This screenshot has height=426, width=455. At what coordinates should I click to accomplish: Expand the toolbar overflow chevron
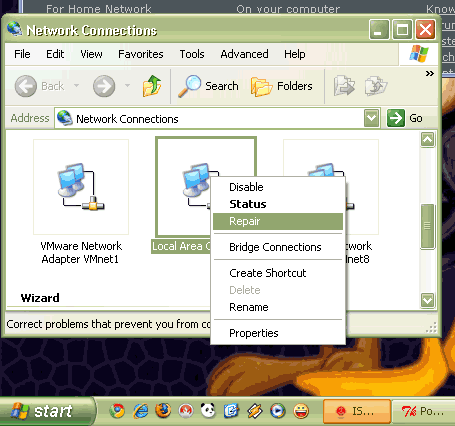[430, 73]
